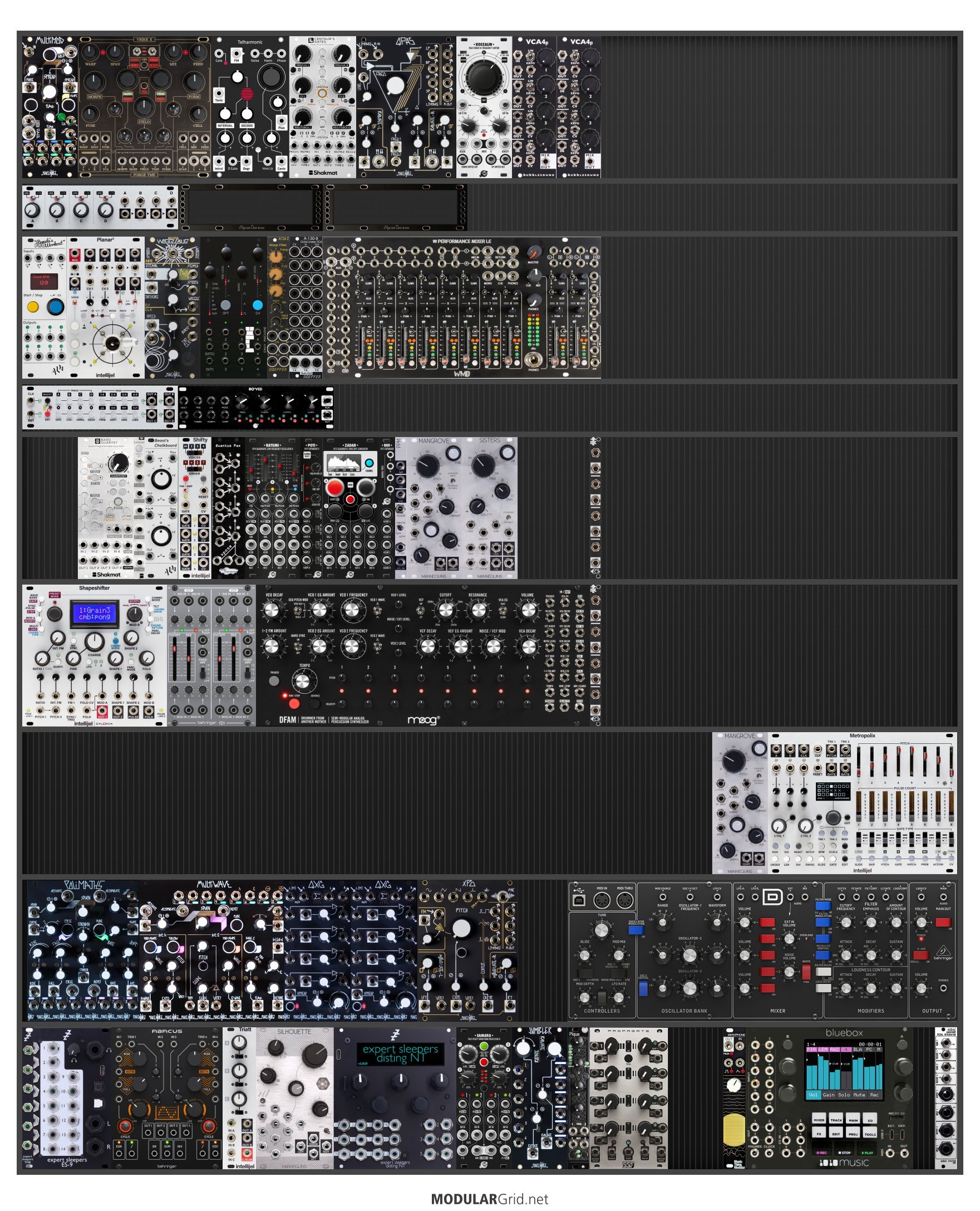
Task: Click the MIDI IN socket on Model D
Action: 601,901
